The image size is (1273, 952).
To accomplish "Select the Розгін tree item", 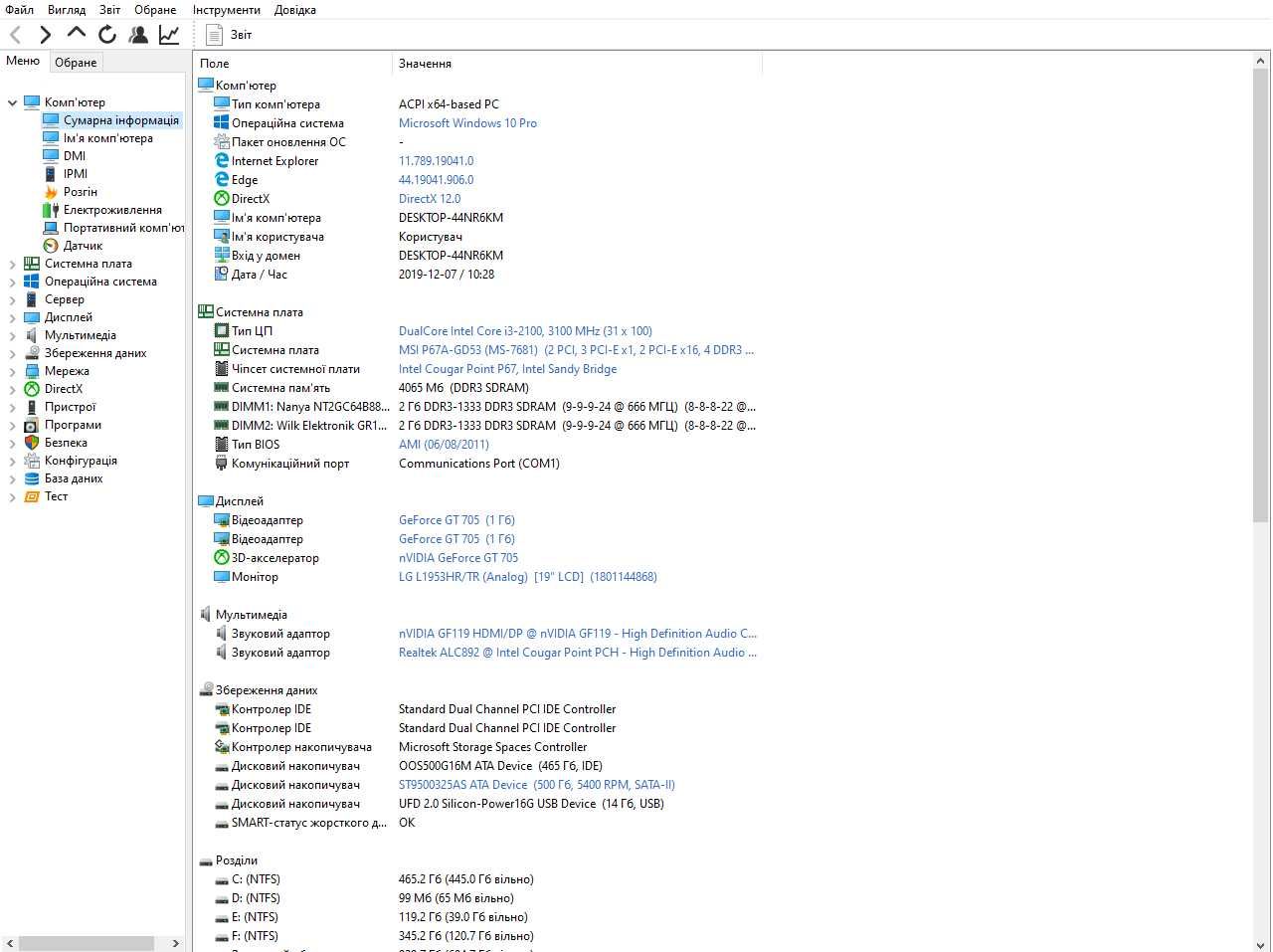I will click(x=81, y=192).
